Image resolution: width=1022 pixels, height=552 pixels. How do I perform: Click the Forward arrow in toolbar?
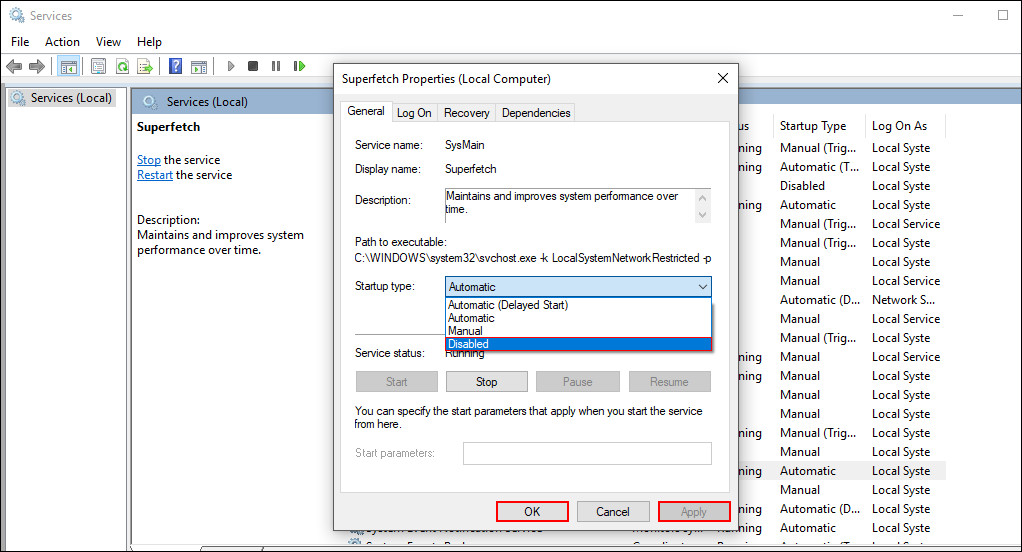click(x=37, y=66)
